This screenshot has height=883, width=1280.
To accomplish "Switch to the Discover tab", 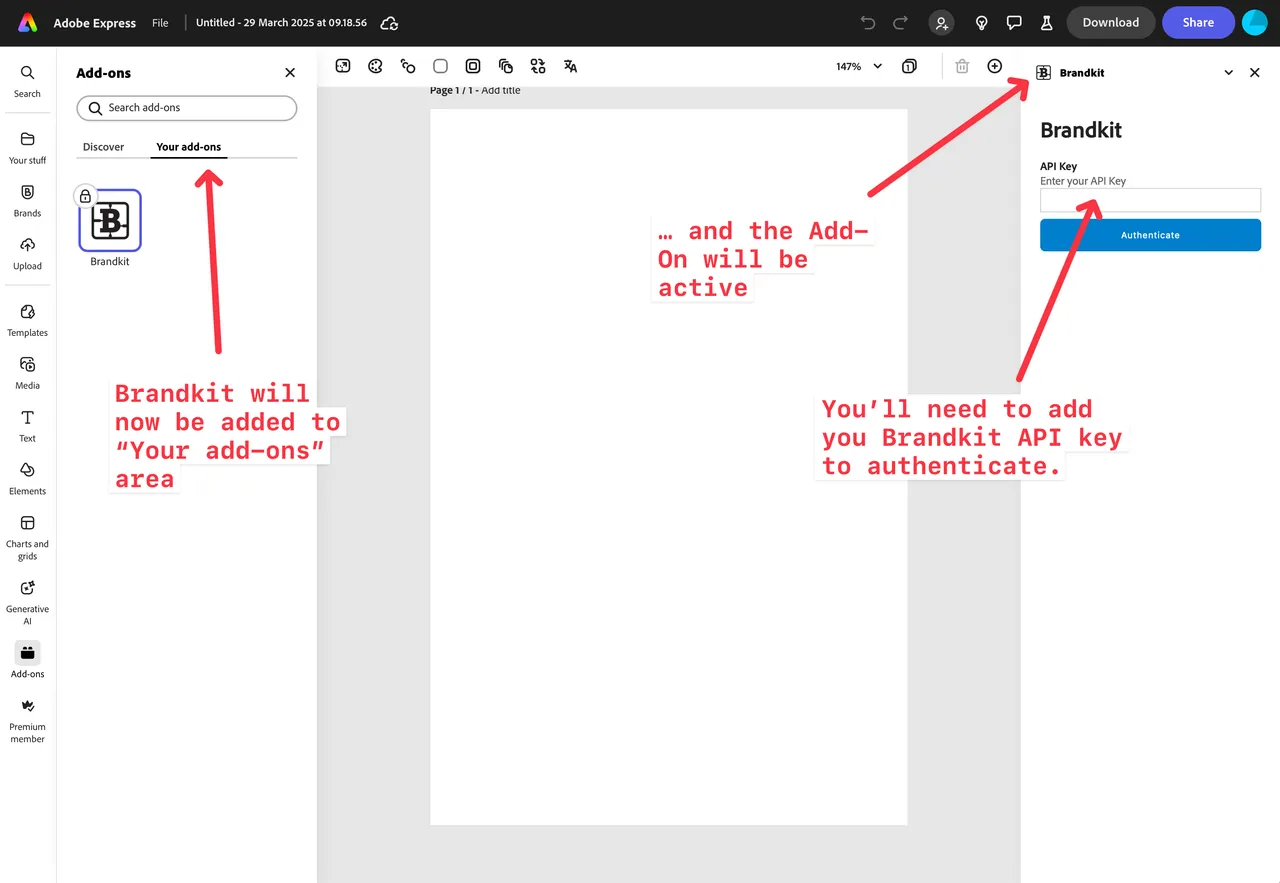I will pos(103,147).
